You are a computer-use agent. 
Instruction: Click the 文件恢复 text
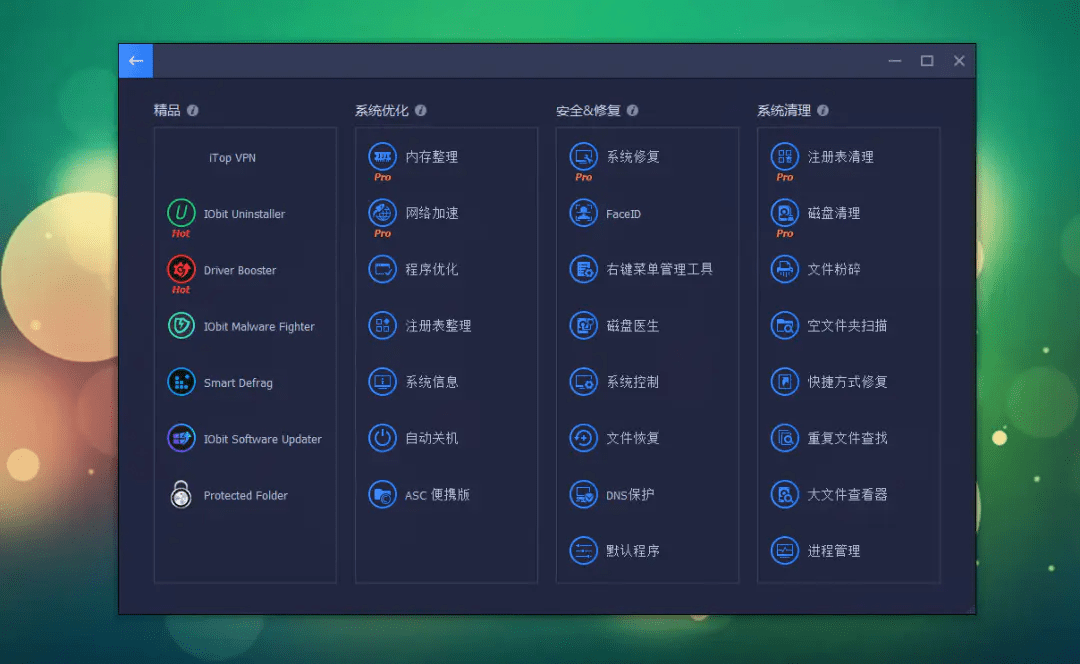[632, 438]
